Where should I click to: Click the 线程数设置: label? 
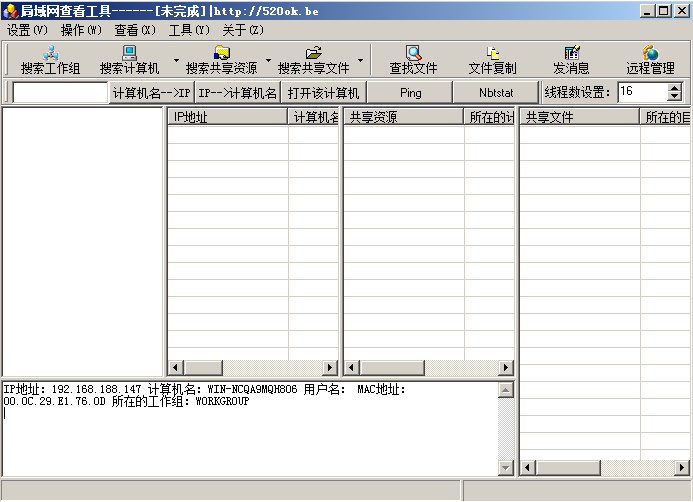(577, 92)
